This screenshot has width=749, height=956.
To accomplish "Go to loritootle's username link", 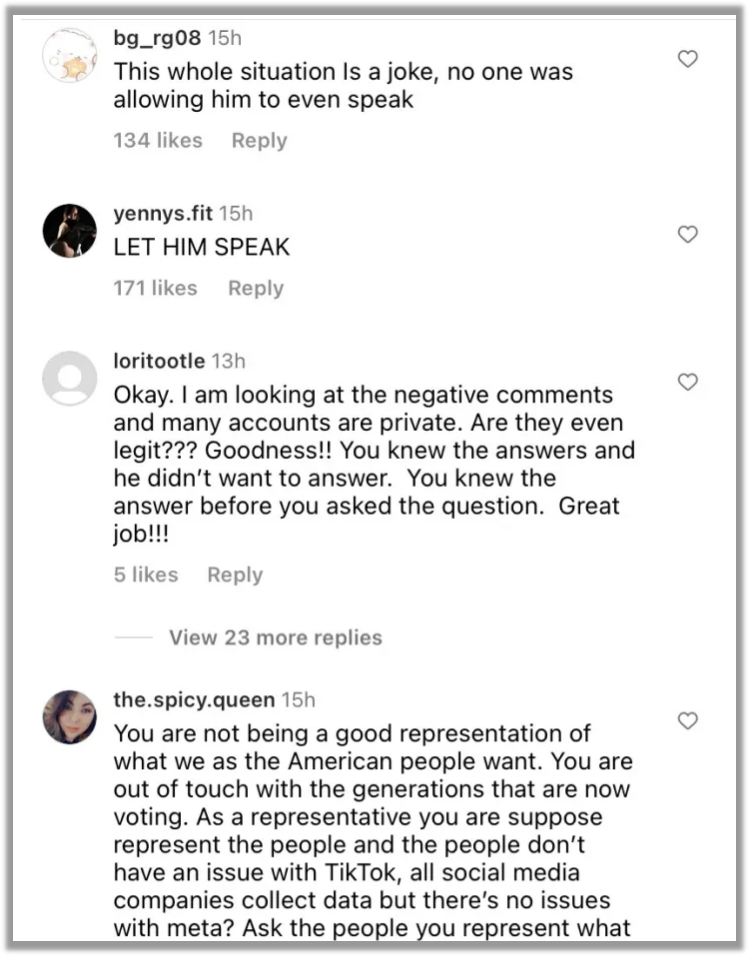I will (x=159, y=361).
